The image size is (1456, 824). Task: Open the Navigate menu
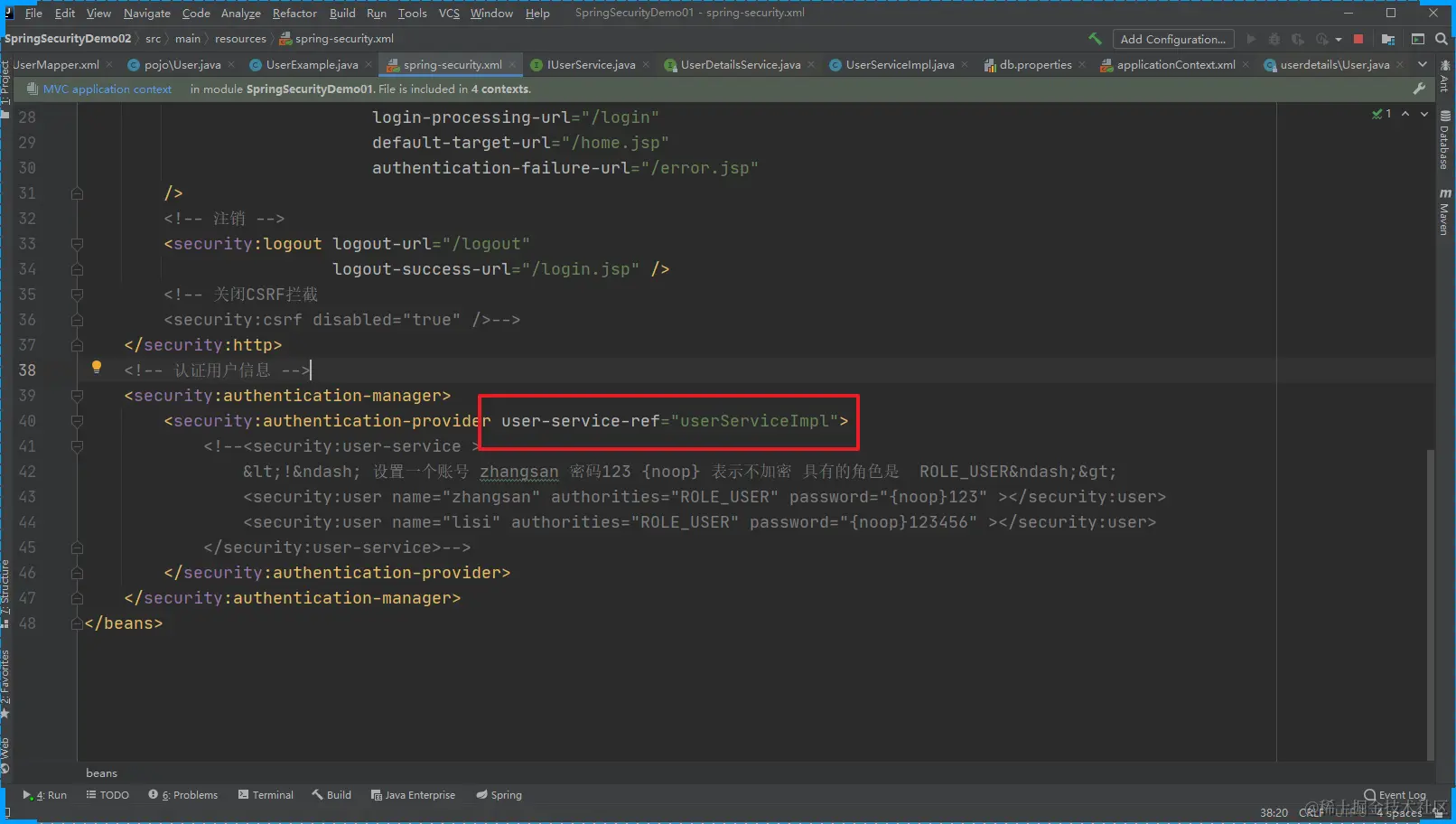[x=147, y=13]
